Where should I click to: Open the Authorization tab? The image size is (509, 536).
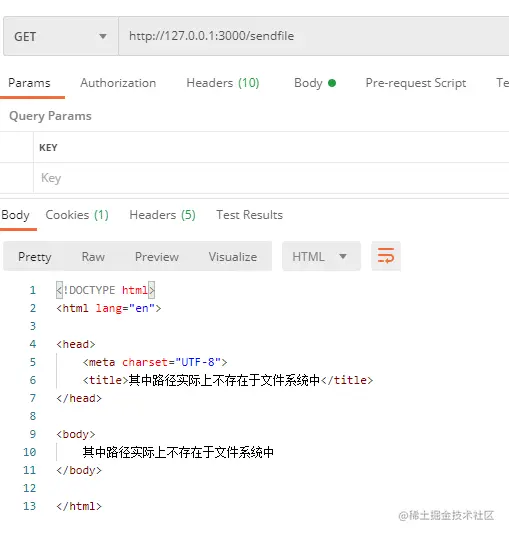pyautogui.click(x=118, y=83)
